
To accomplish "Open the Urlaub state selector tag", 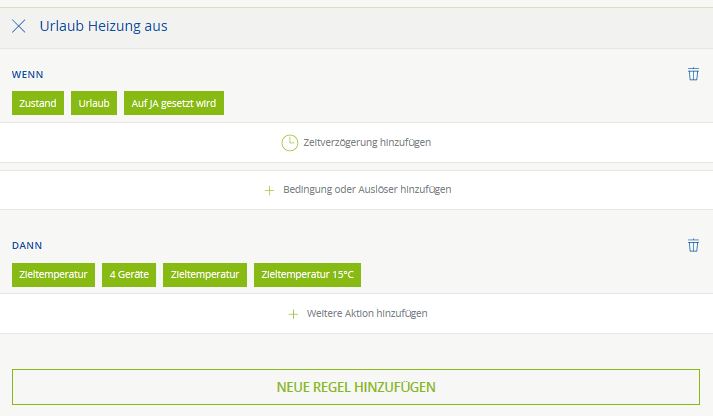I will pos(94,104).
